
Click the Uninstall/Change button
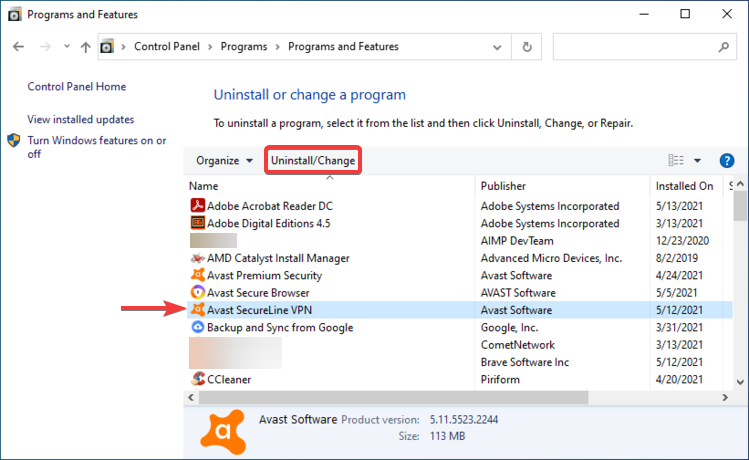312,160
